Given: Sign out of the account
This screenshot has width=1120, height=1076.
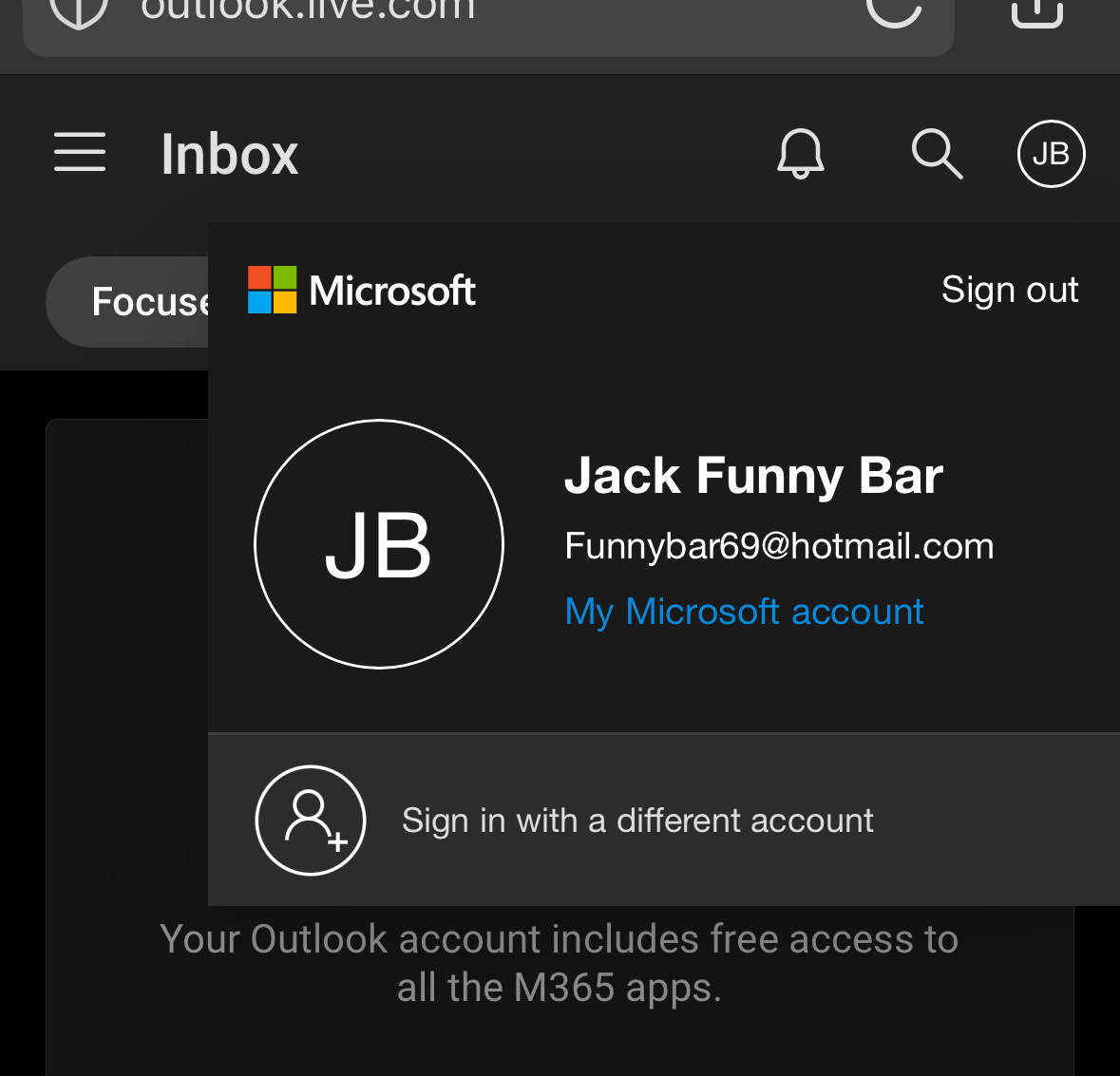Looking at the screenshot, I should coord(1009,290).
